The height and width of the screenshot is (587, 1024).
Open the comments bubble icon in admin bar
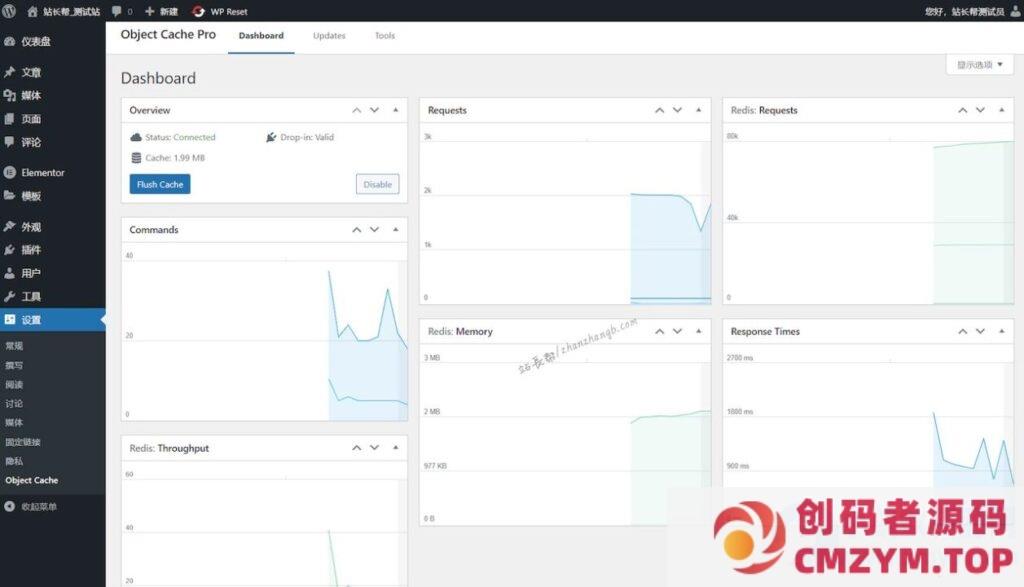coord(117,11)
